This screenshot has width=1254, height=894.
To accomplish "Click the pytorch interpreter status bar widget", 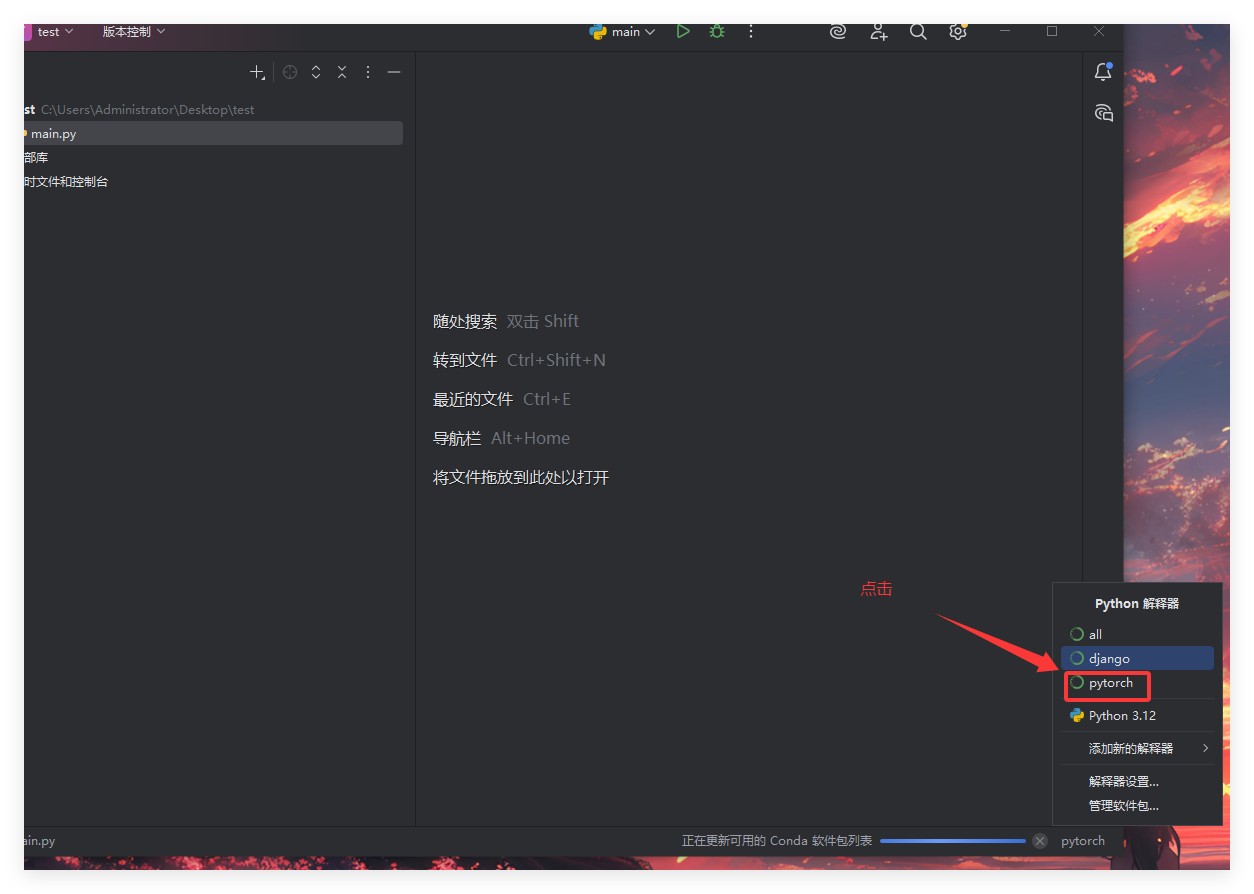I will point(1083,841).
